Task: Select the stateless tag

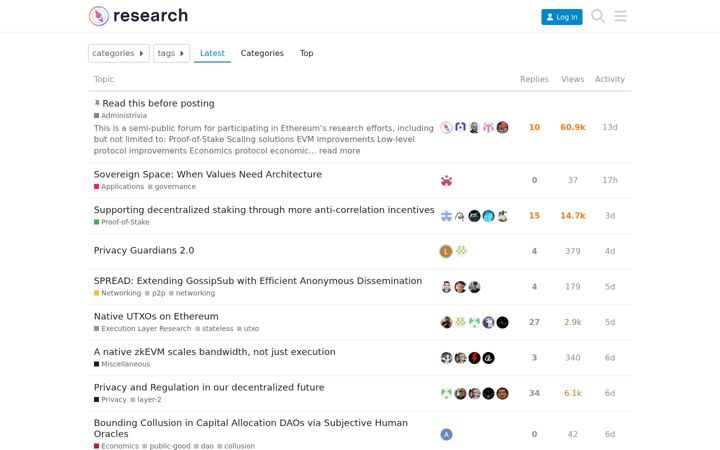Action: (214, 328)
